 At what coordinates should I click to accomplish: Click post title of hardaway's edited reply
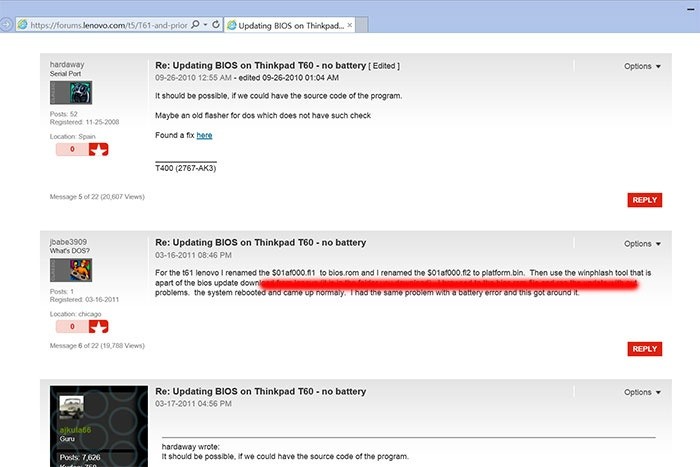tap(260, 65)
